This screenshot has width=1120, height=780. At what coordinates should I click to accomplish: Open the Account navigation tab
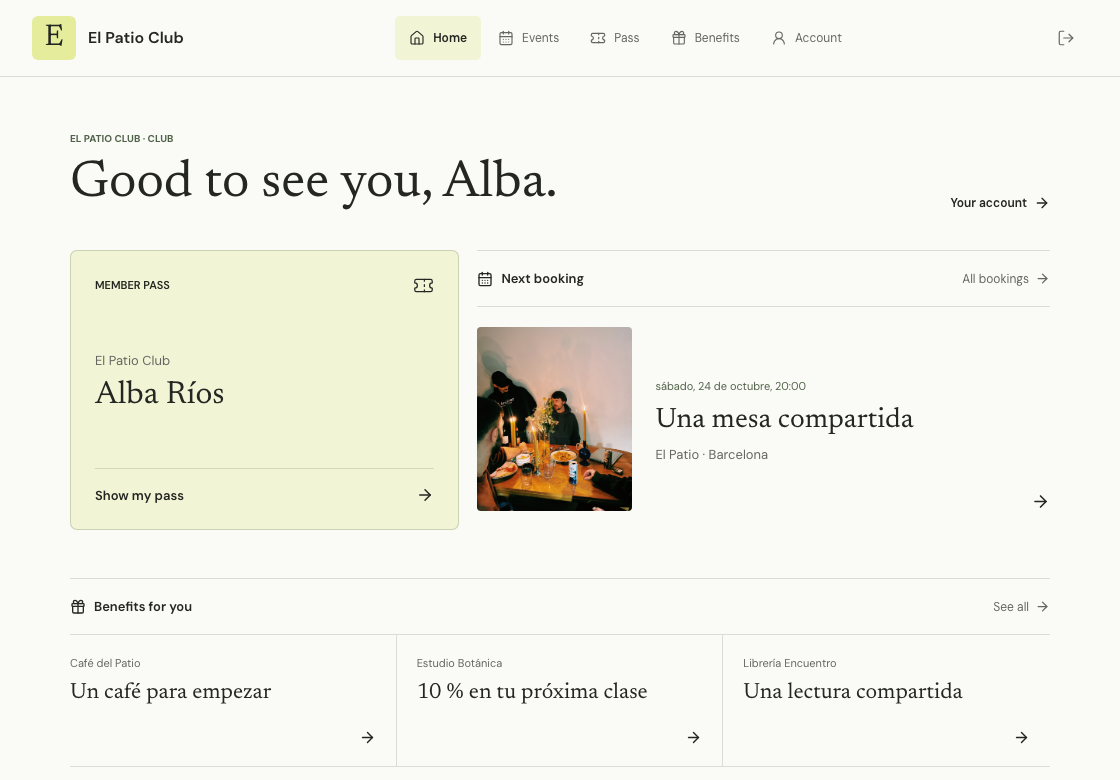click(807, 38)
